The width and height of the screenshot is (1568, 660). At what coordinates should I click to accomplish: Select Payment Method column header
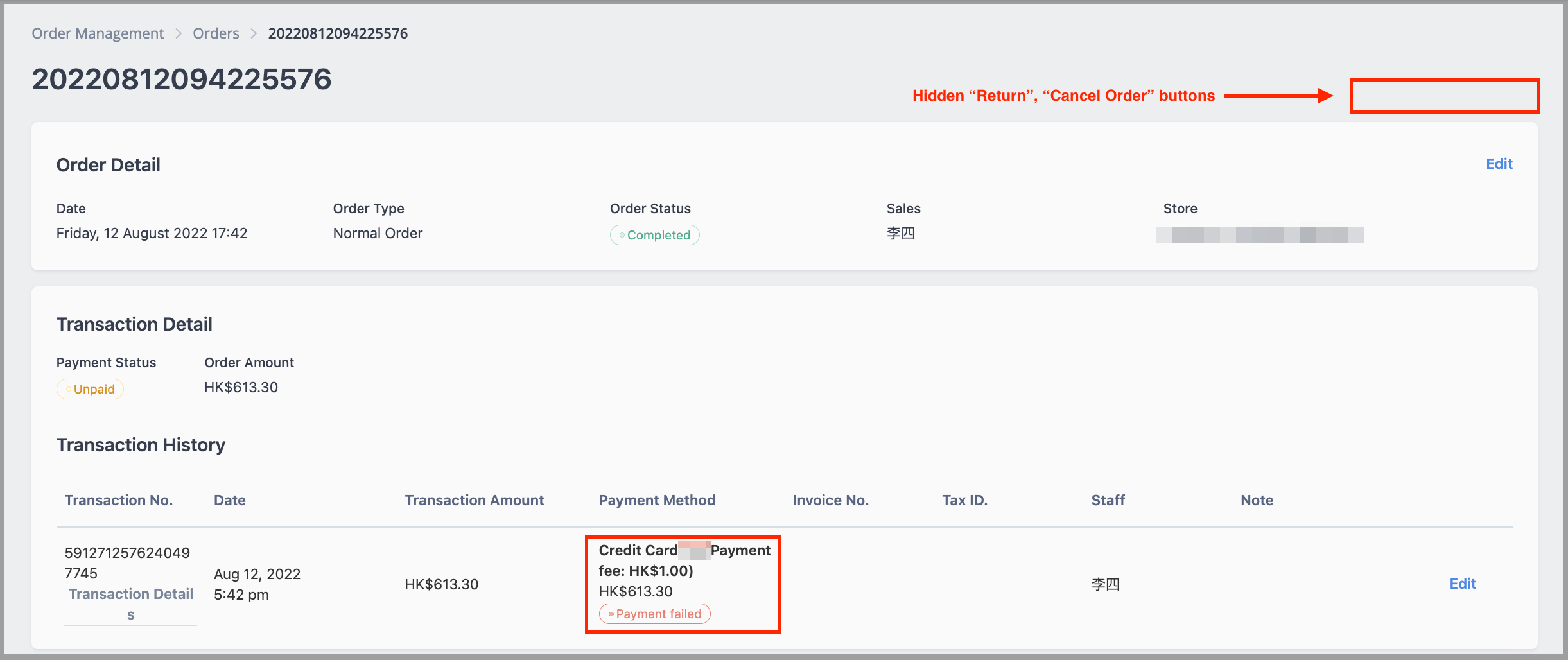(657, 500)
